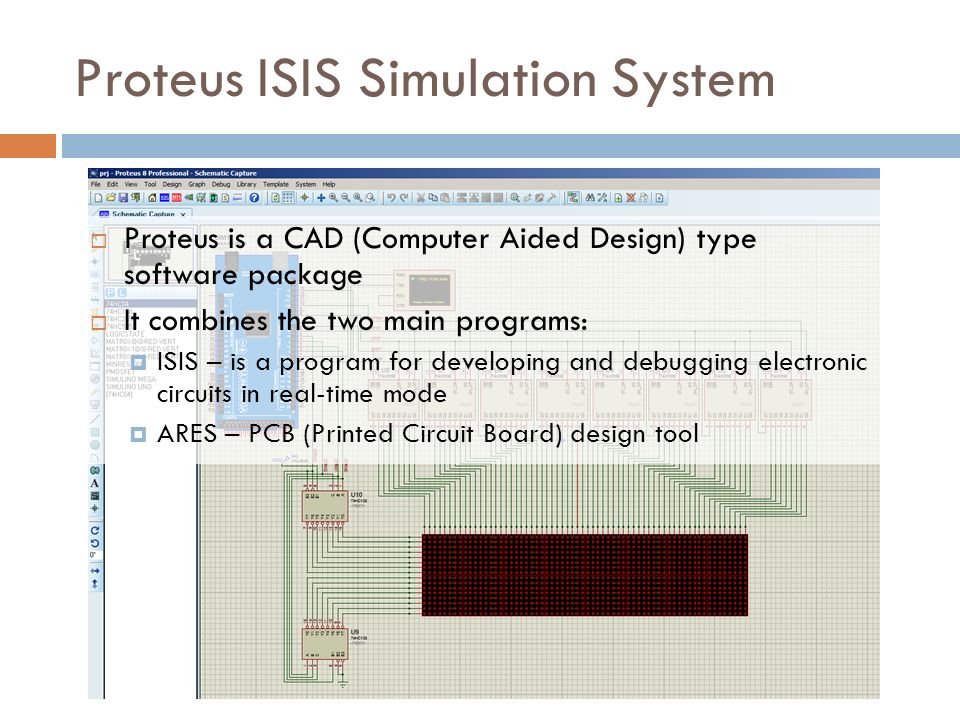The image size is (960, 720).
Task: Click the blue Pan (center at cursor) icon
Action: point(321,198)
